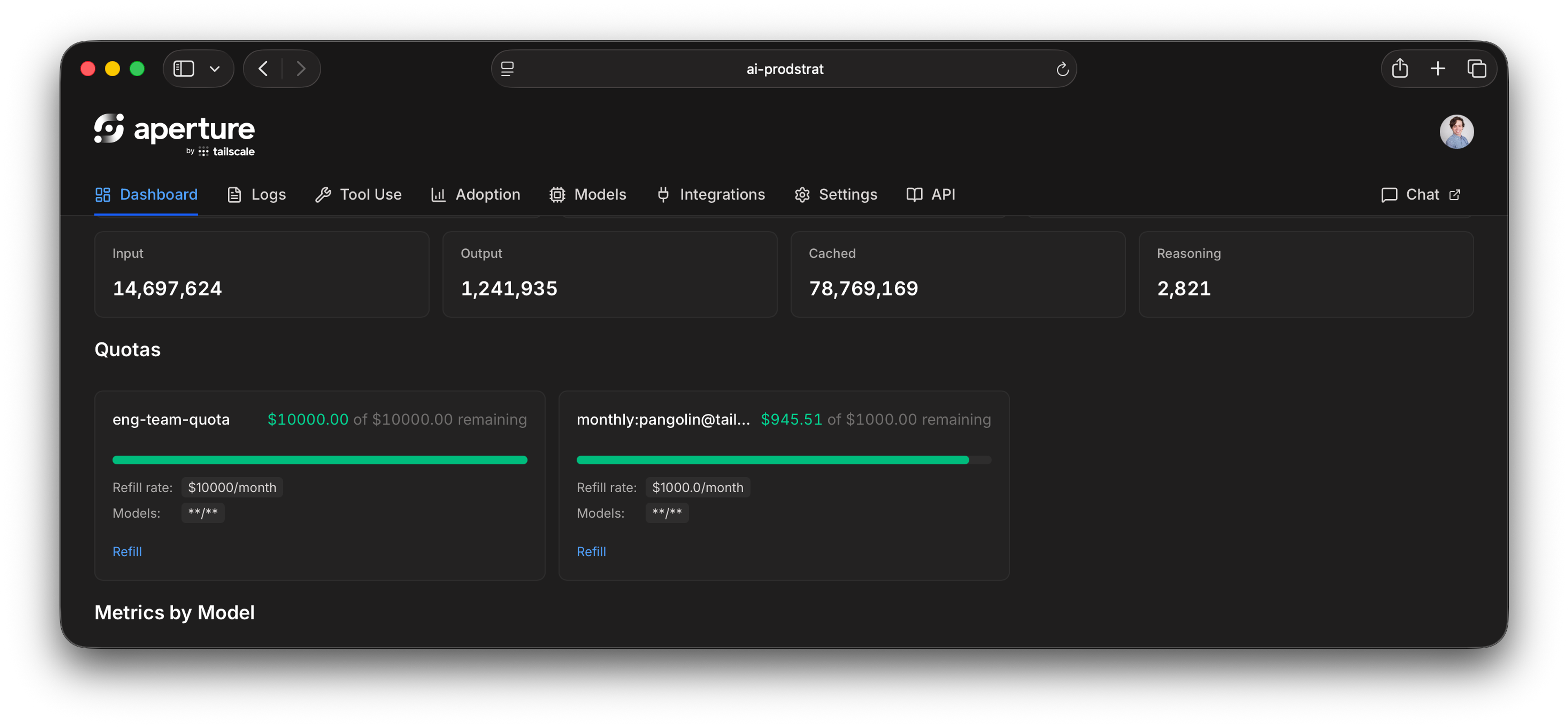The width and height of the screenshot is (1568, 727).
Task: Go forward in browser history
Action: click(x=301, y=68)
